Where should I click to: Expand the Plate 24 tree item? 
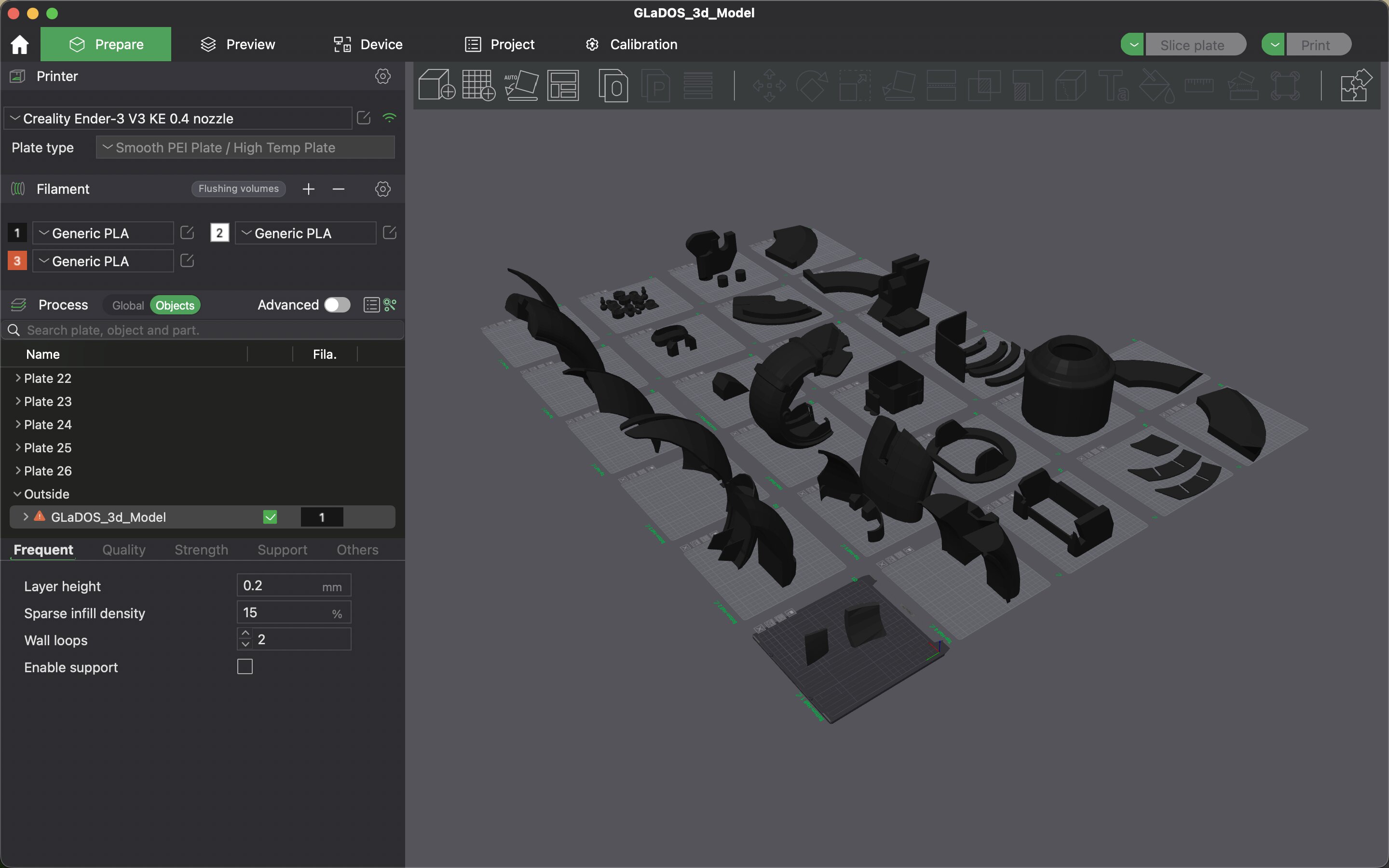pyautogui.click(x=18, y=424)
